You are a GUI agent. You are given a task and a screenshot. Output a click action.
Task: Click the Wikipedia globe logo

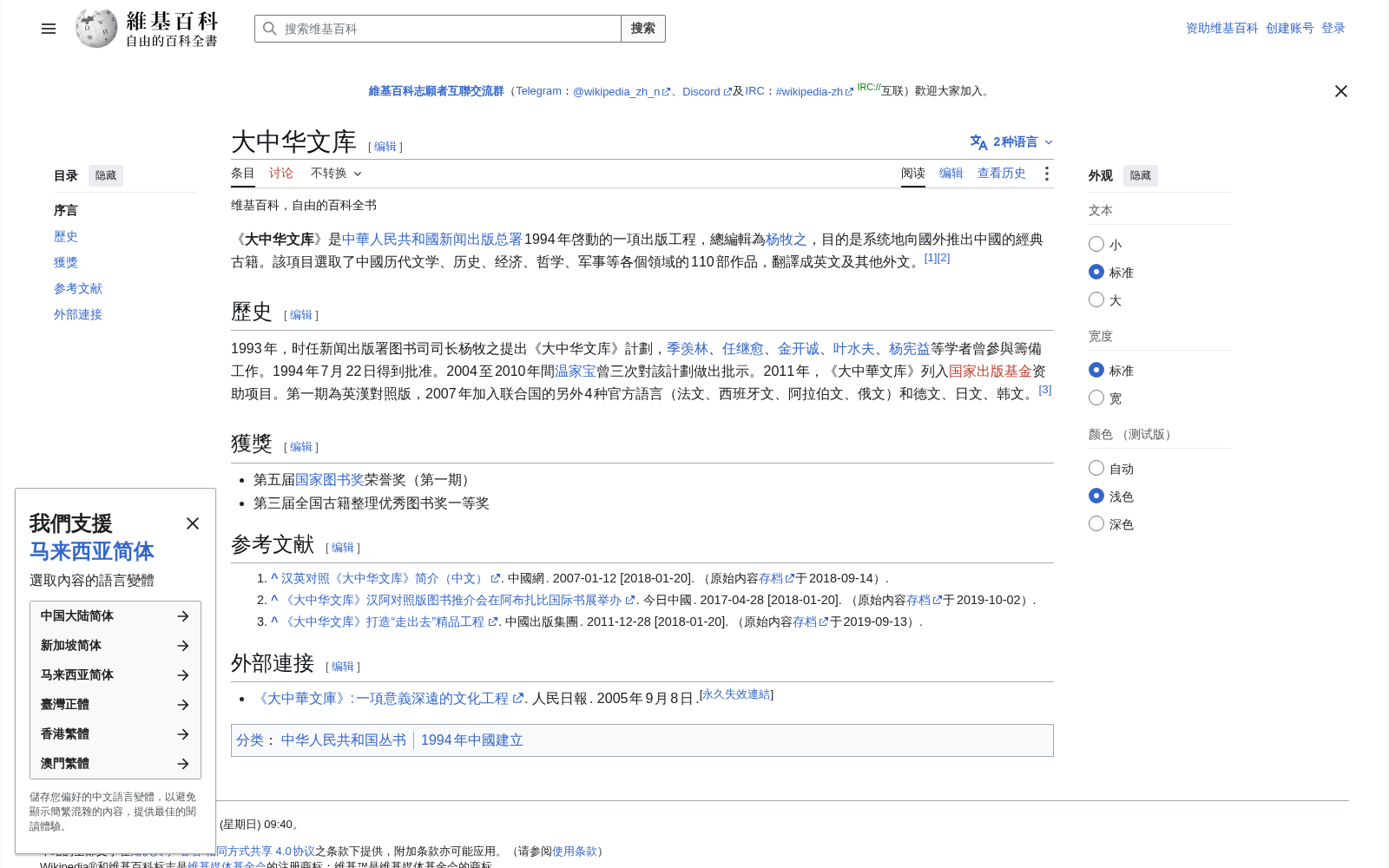click(x=96, y=29)
